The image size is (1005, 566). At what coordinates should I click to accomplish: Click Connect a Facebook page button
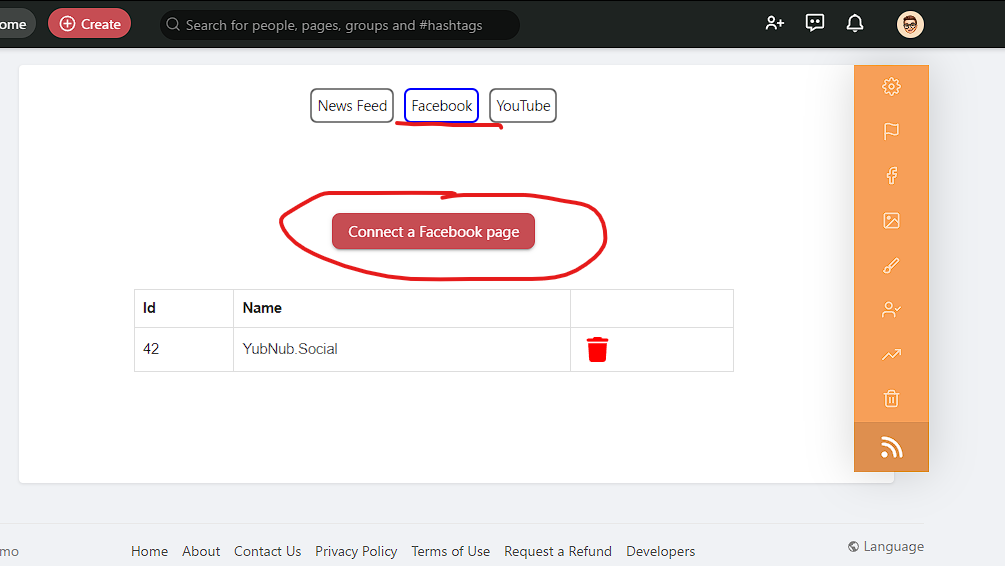[x=433, y=231]
